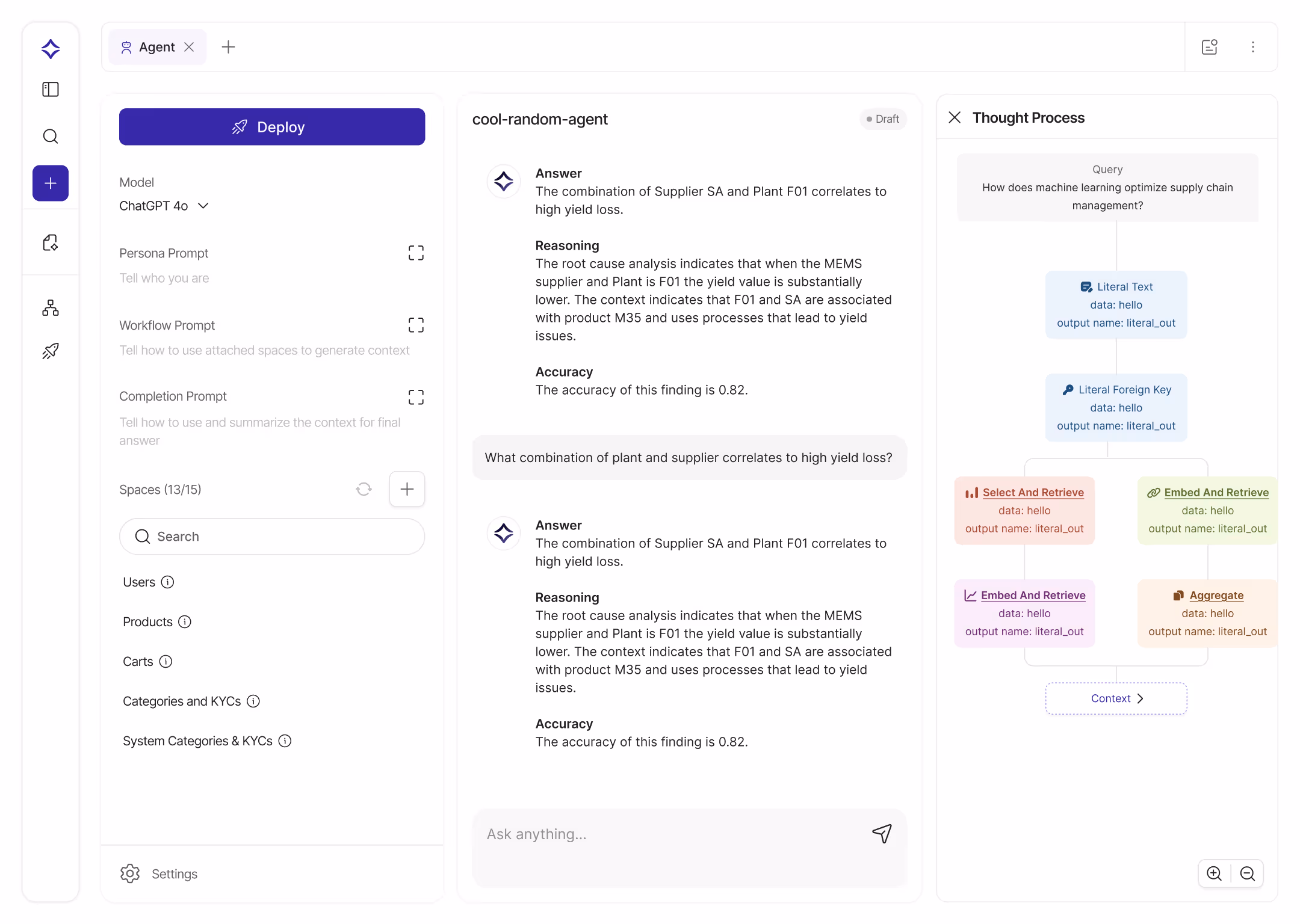This screenshot has height=924, width=1300.
Task: Open a new tab with the plus button
Action: pyautogui.click(x=228, y=46)
